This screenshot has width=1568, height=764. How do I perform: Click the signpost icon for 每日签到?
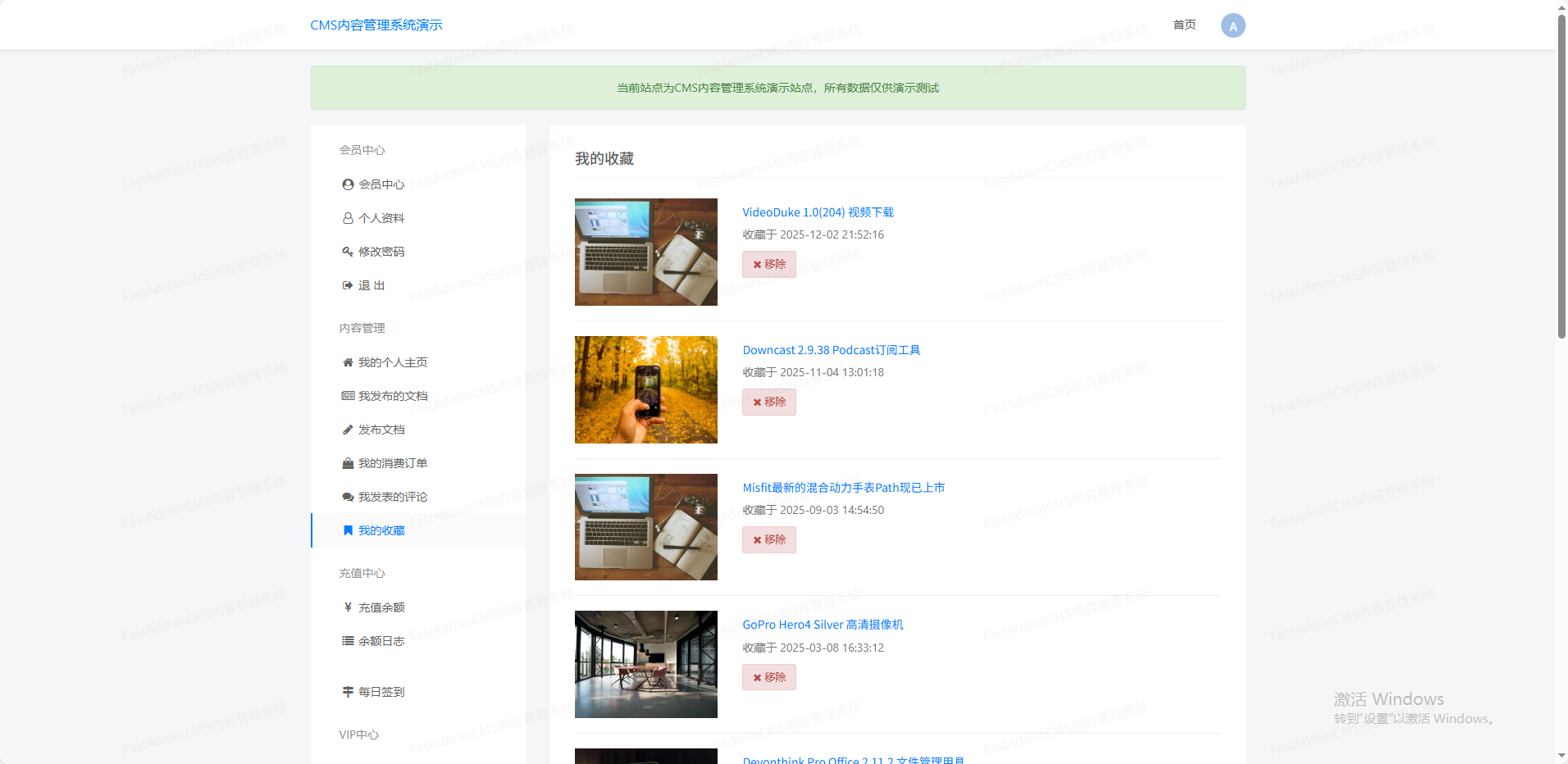tap(348, 692)
